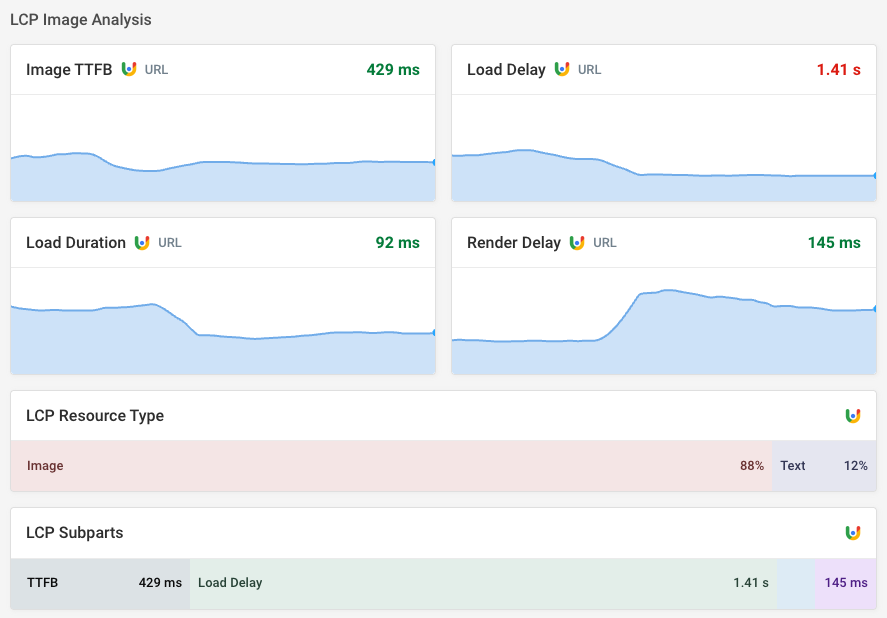The height and width of the screenshot is (618, 887).
Task: Toggle the URL filter on the Load Delay card
Action: click(589, 70)
